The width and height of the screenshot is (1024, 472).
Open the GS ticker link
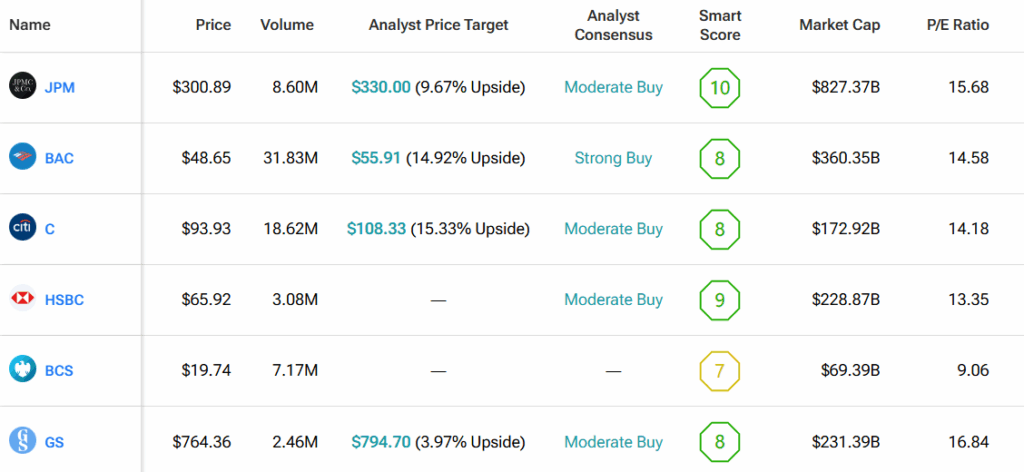click(x=56, y=442)
